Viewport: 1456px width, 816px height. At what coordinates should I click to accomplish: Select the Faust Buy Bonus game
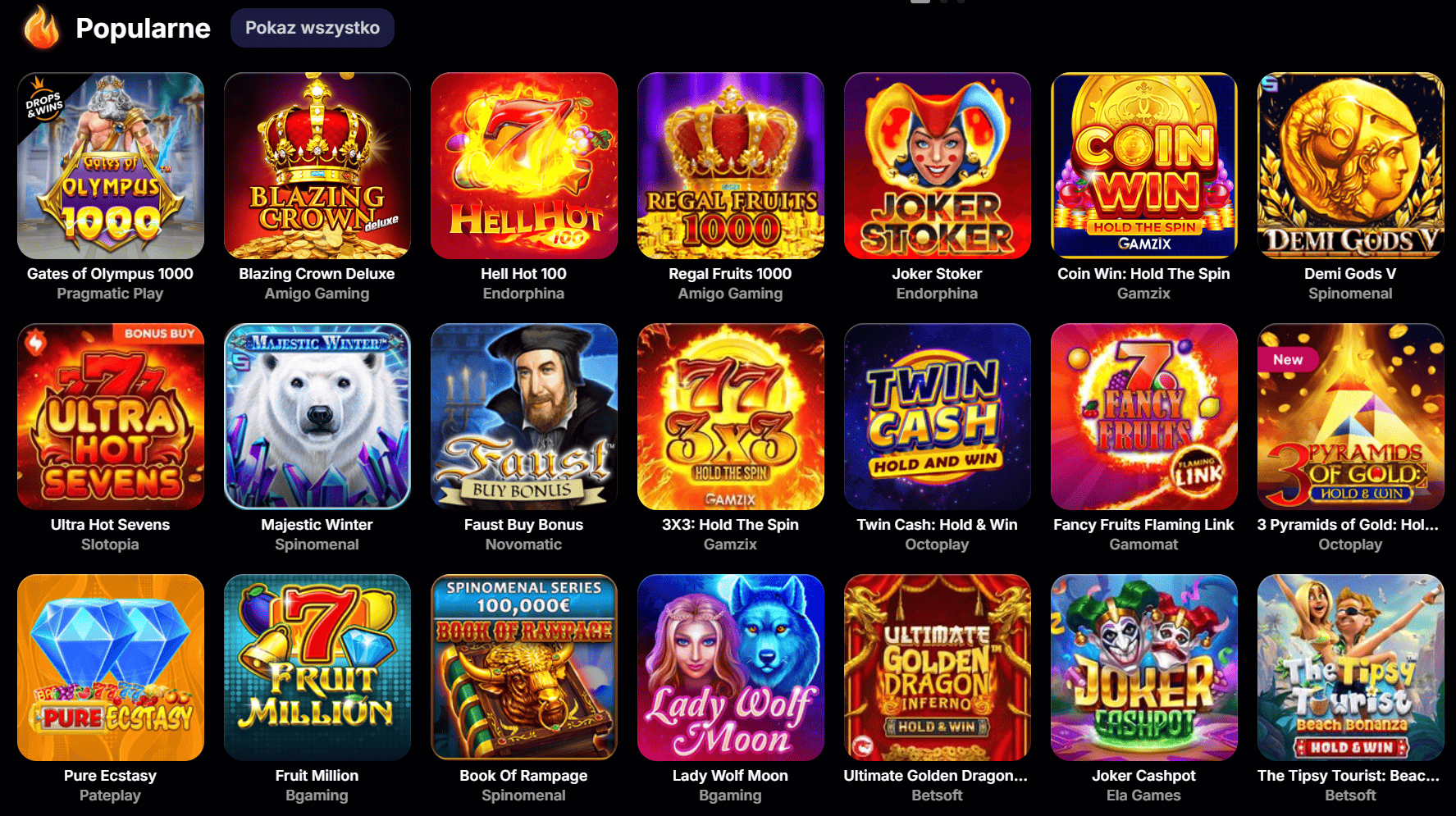point(524,417)
